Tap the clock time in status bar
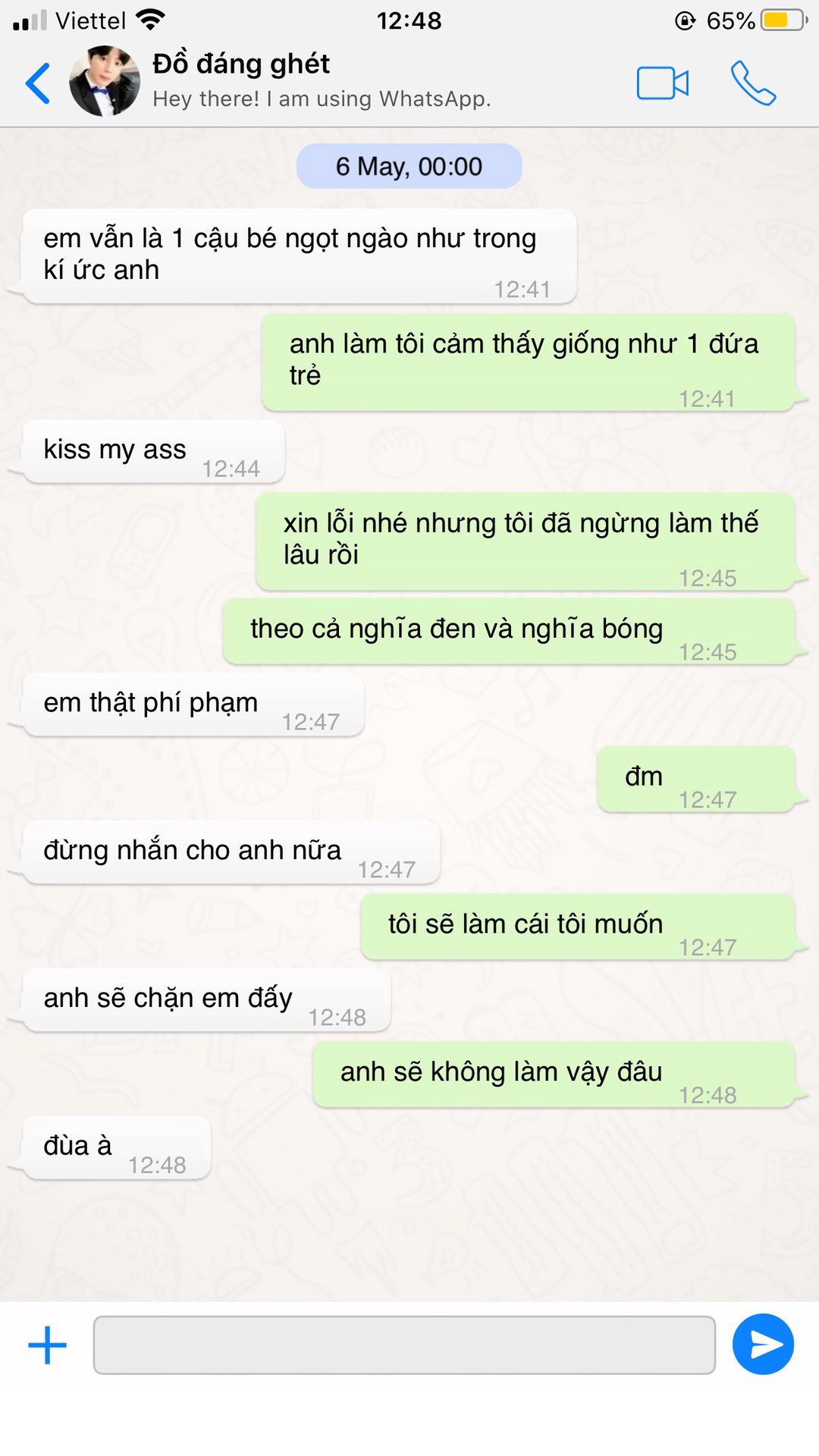 (409, 20)
